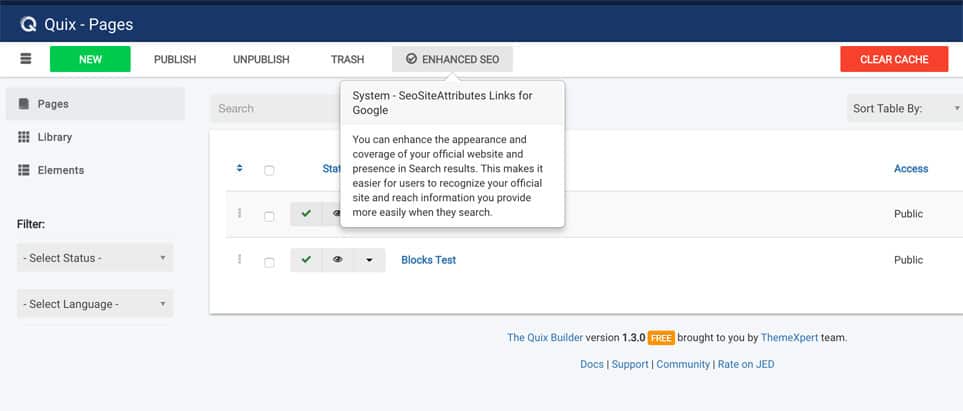The image size is (963, 411).
Task: Click the table sort order arrows icon
Action: (240, 168)
